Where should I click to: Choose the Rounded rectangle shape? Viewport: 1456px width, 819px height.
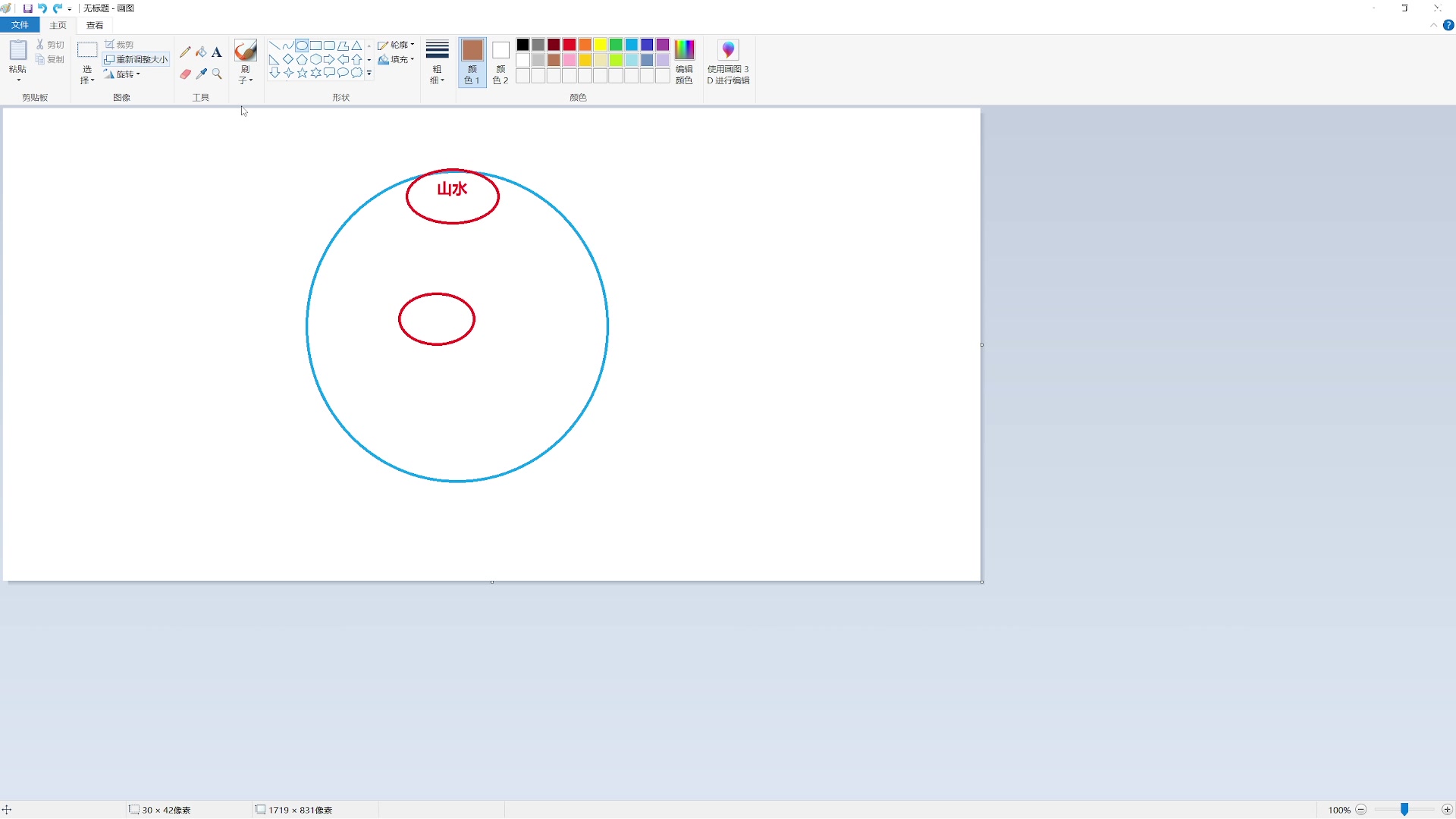coord(329,45)
